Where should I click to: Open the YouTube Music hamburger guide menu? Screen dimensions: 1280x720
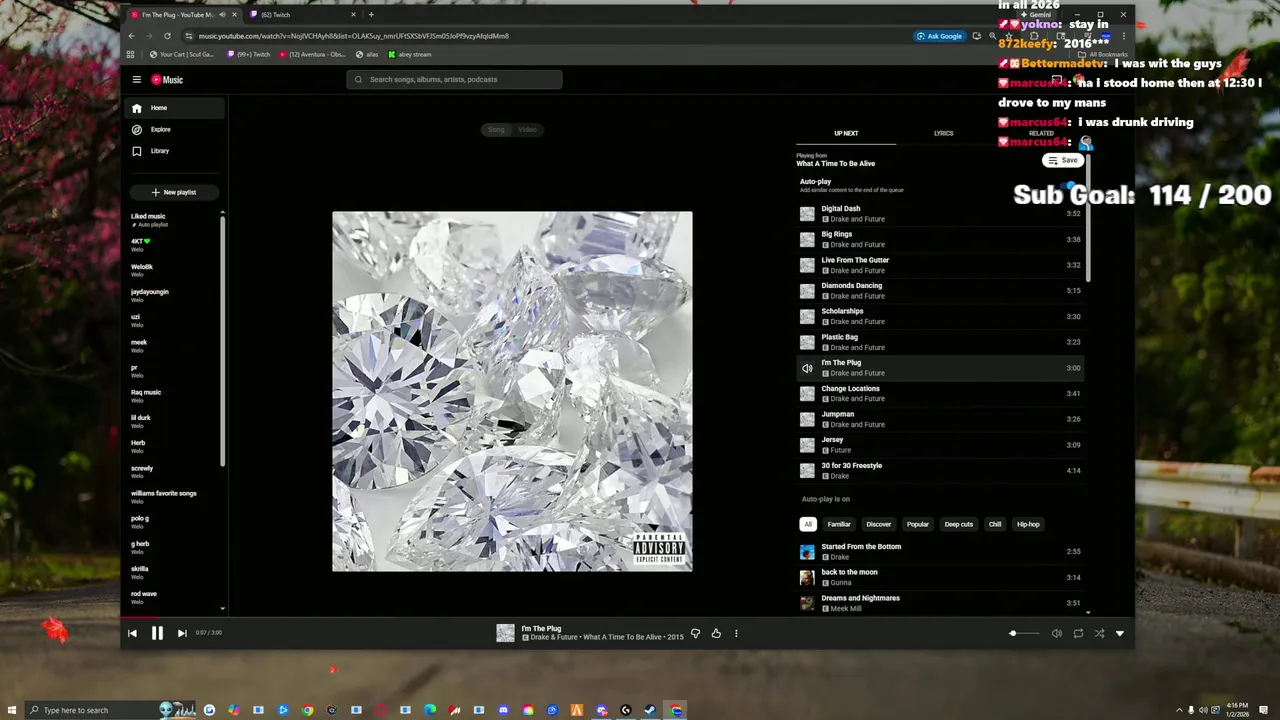pos(137,80)
